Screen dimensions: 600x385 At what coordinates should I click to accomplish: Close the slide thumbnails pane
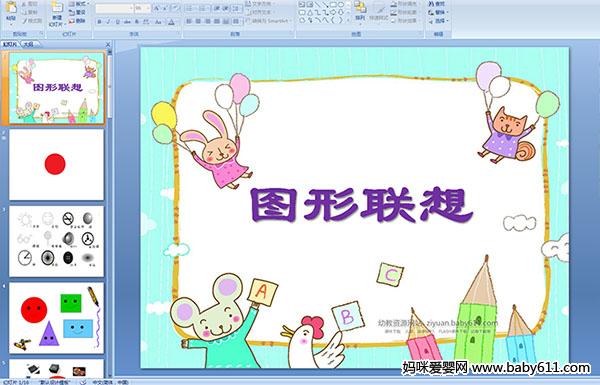[108, 44]
